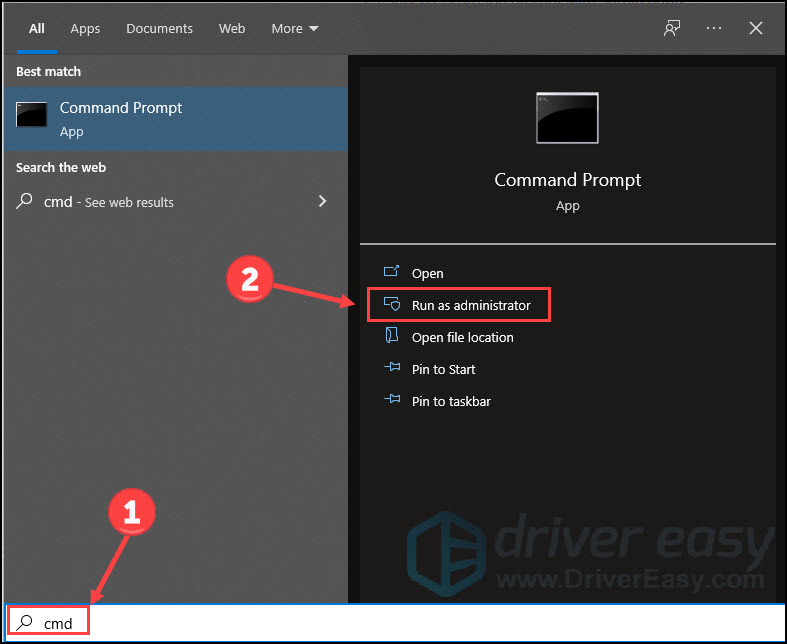The height and width of the screenshot is (644, 787).
Task: Switch to the Apps tab
Action: pyautogui.click(x=85, y=29)
